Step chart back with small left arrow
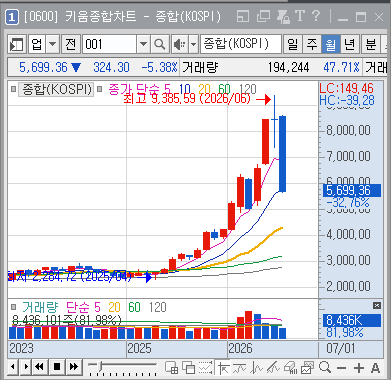The image size is (391, 380). click(x=13, y=367)
